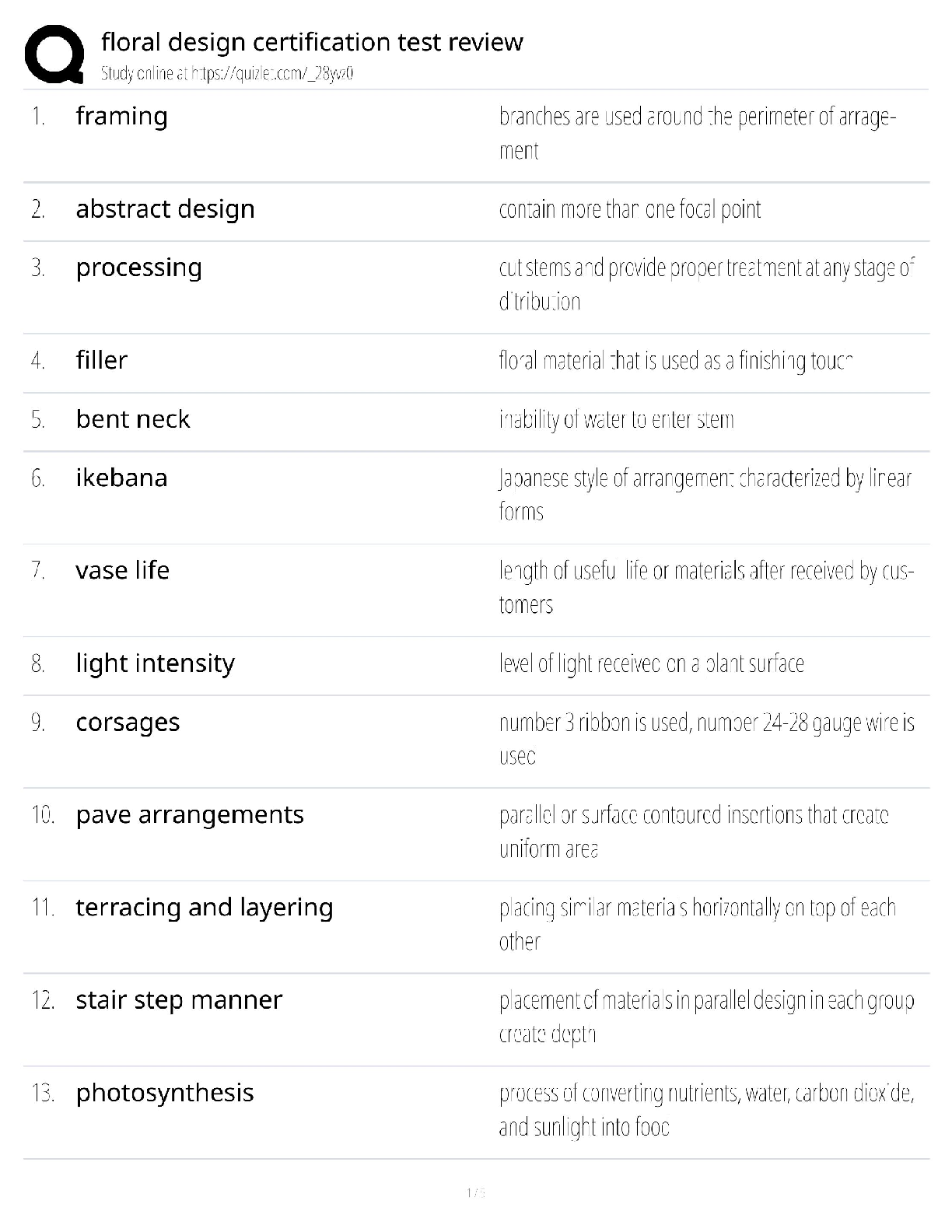Click the definition 'inability of water to enter stem'

point(616,419)
